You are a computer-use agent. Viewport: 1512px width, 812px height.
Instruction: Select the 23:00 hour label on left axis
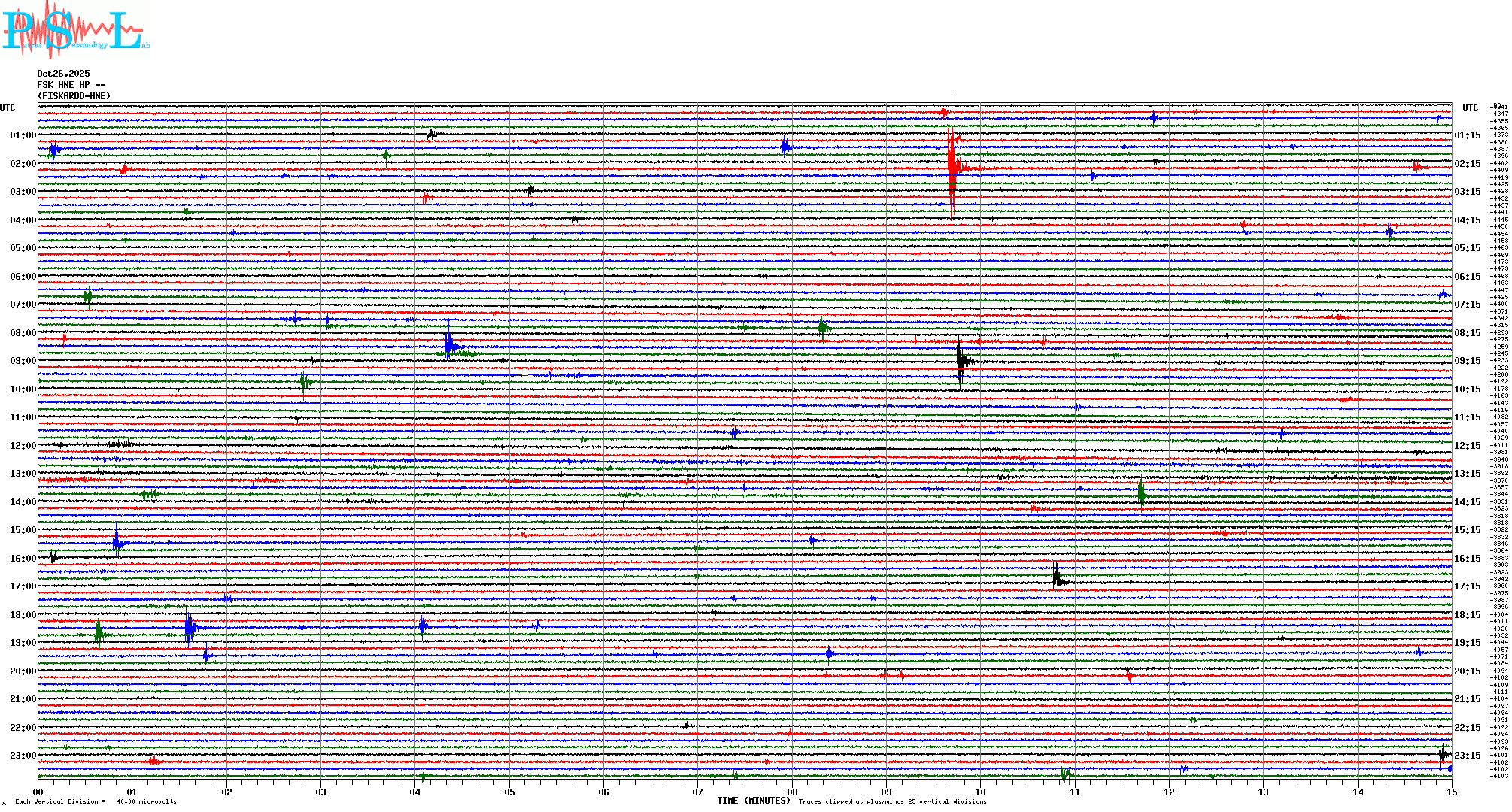point(23,756)
